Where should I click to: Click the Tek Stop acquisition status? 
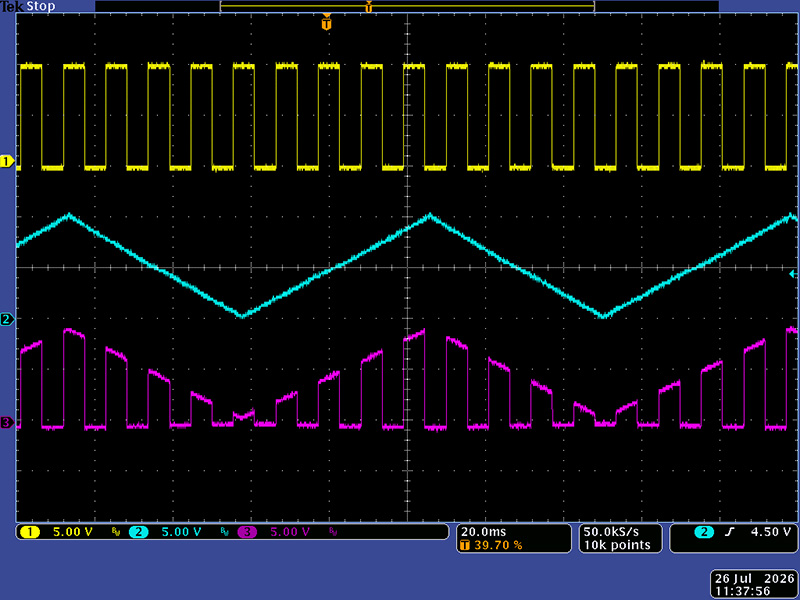pos(28,7)
